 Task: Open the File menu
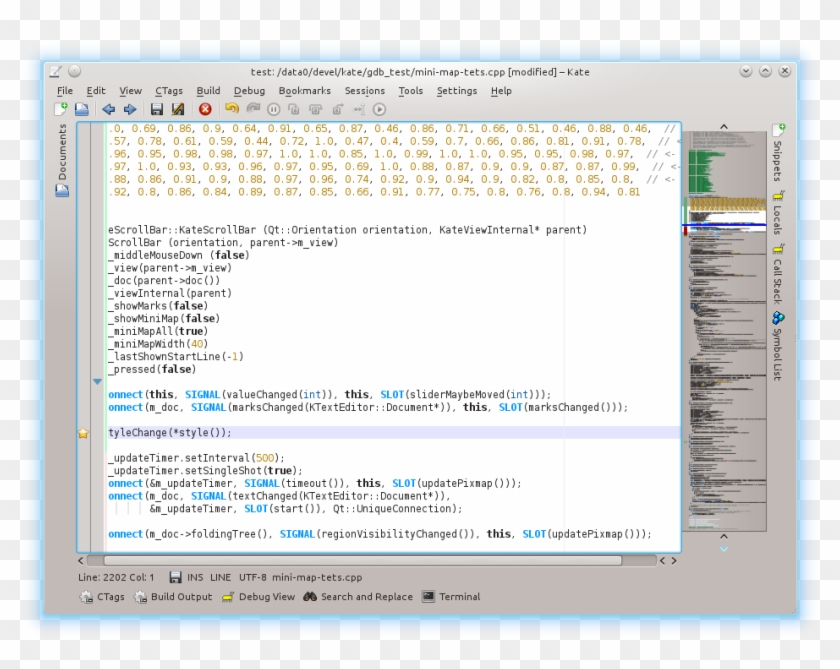pos(65,91)
